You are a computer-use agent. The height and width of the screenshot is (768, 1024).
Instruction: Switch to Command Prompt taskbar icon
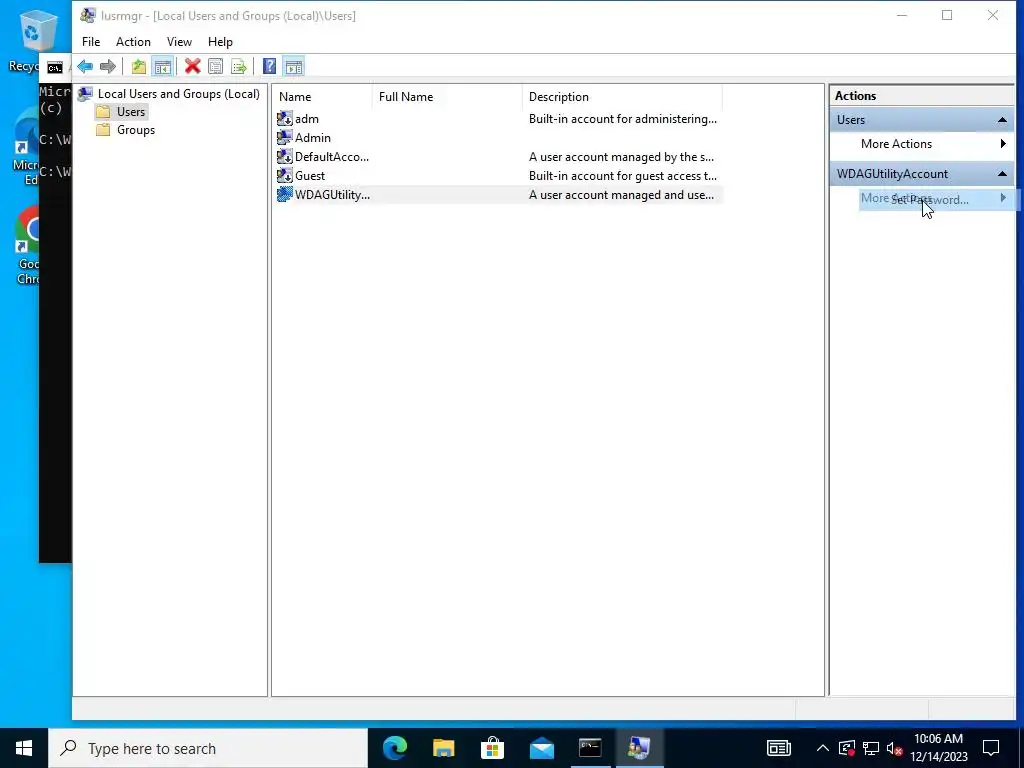(590, 748)
